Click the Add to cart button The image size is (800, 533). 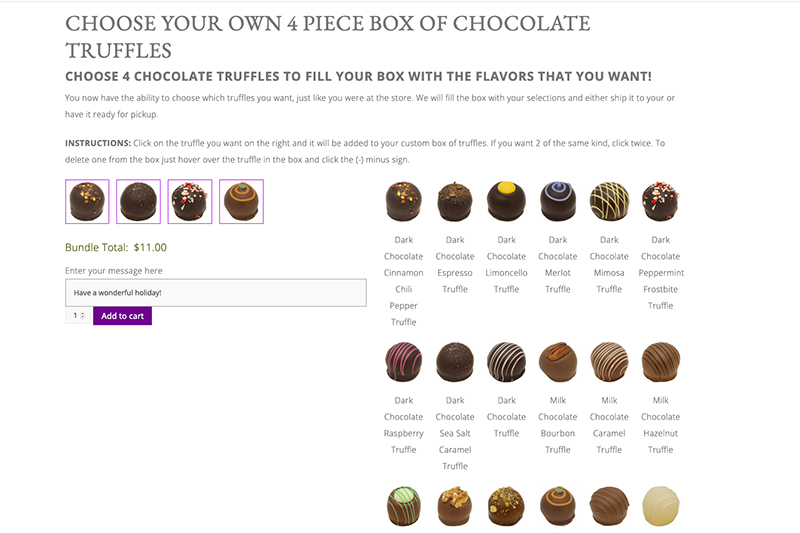pos(122,316)
